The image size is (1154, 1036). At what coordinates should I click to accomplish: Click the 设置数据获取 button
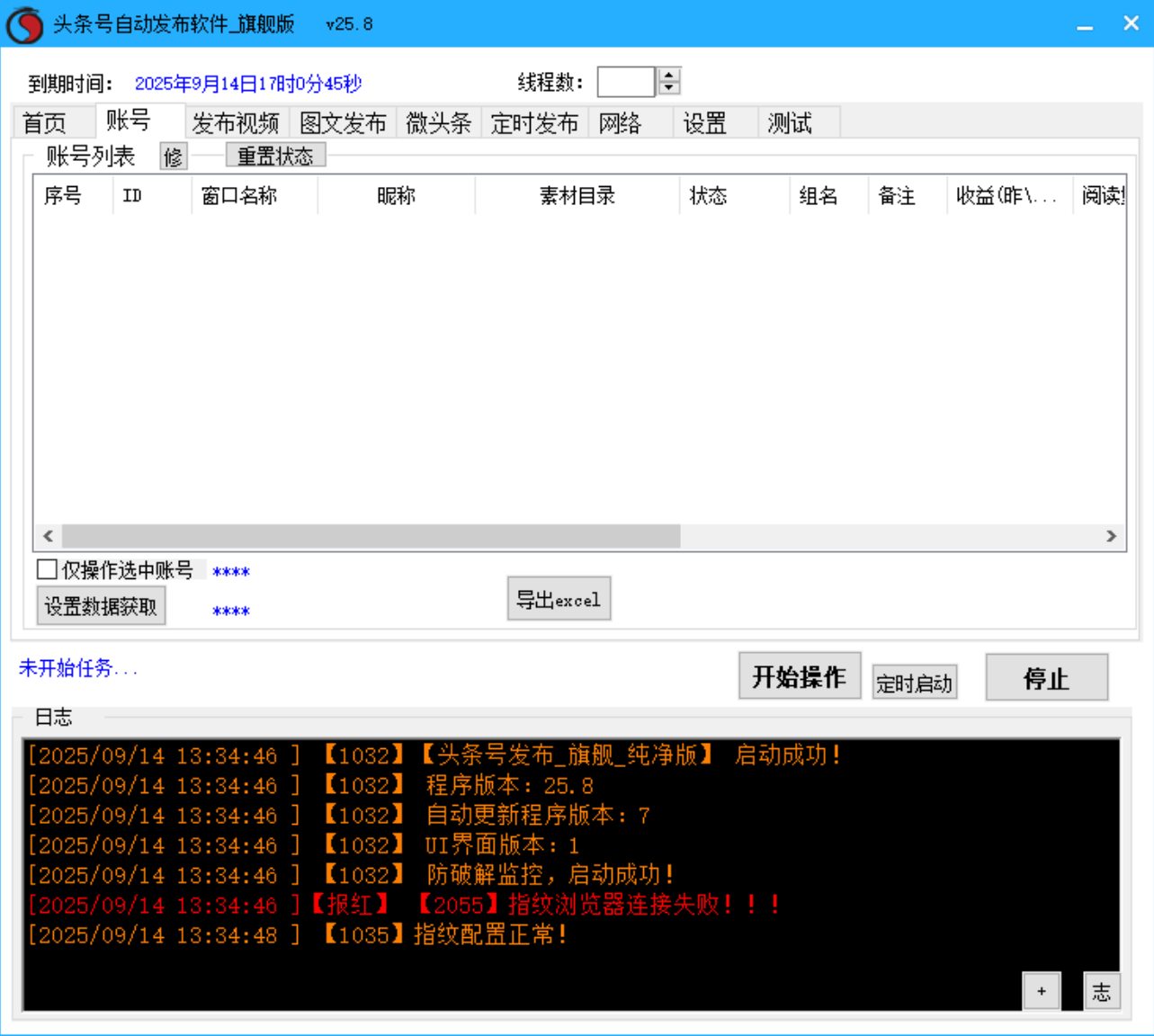101,605
